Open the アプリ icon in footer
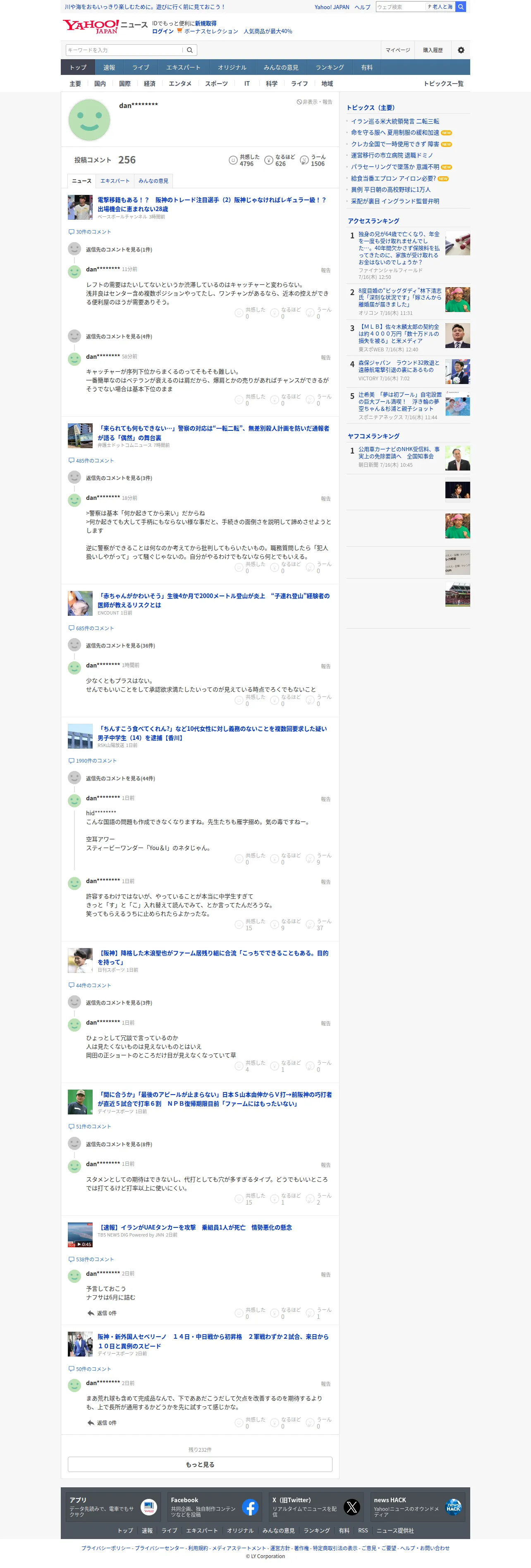 pyautogui.click(x=148, y=1506)
